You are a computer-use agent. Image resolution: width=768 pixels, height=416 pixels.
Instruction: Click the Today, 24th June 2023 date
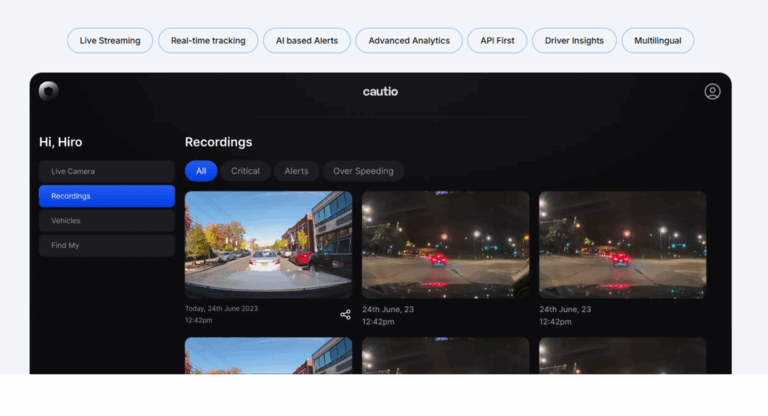(x=221, y=309)
